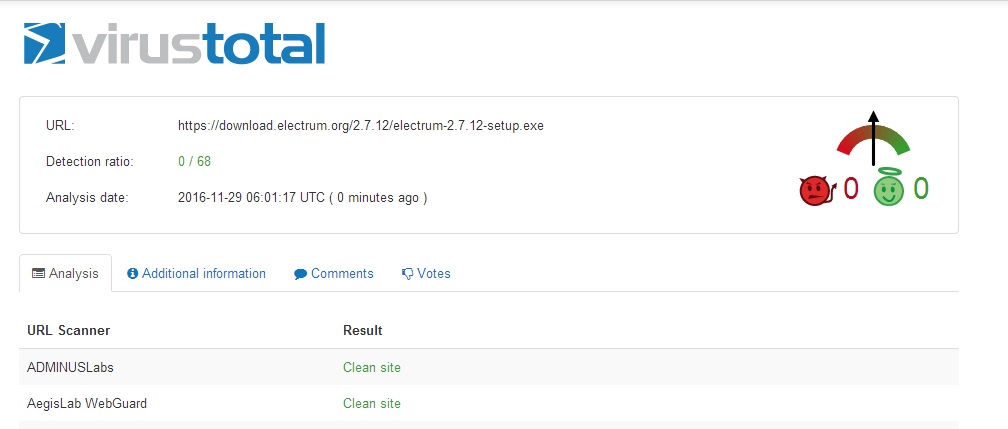Click the electrum setup.exe URL text
This screenshot has width=1008, height=429.
361,125
